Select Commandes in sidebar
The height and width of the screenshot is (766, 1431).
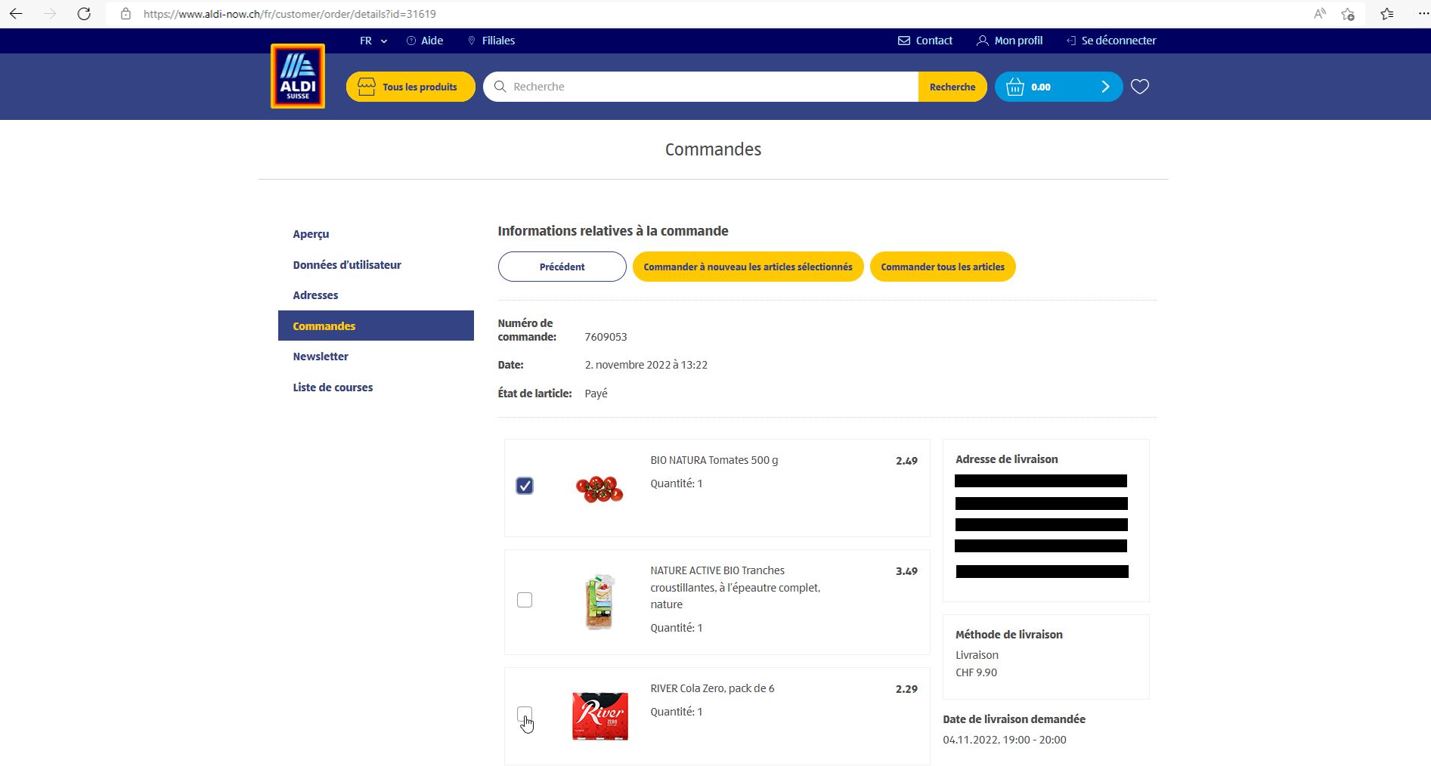pyautogui.click(x=376, y=326)
